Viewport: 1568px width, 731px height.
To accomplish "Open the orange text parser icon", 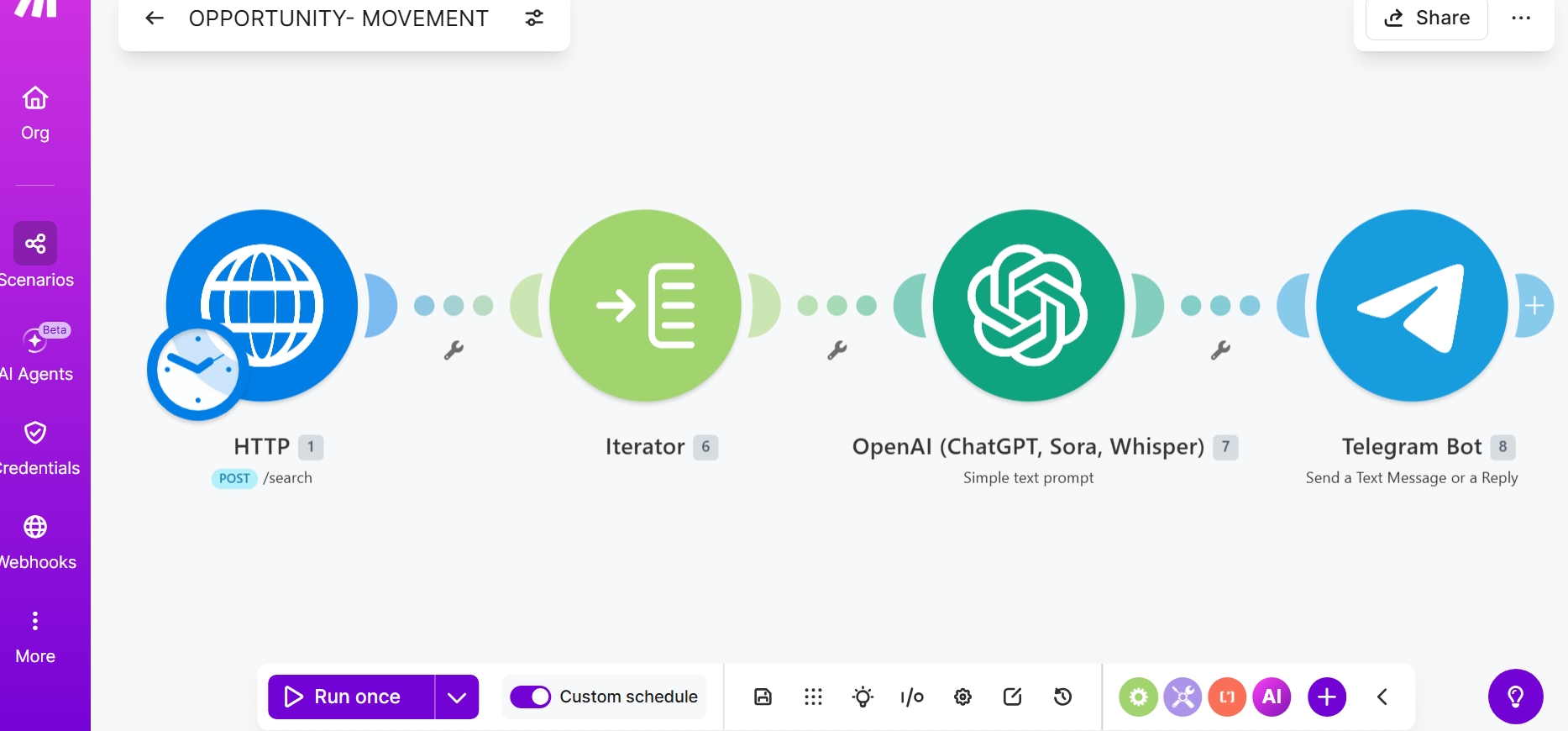I will (1227, 697).
